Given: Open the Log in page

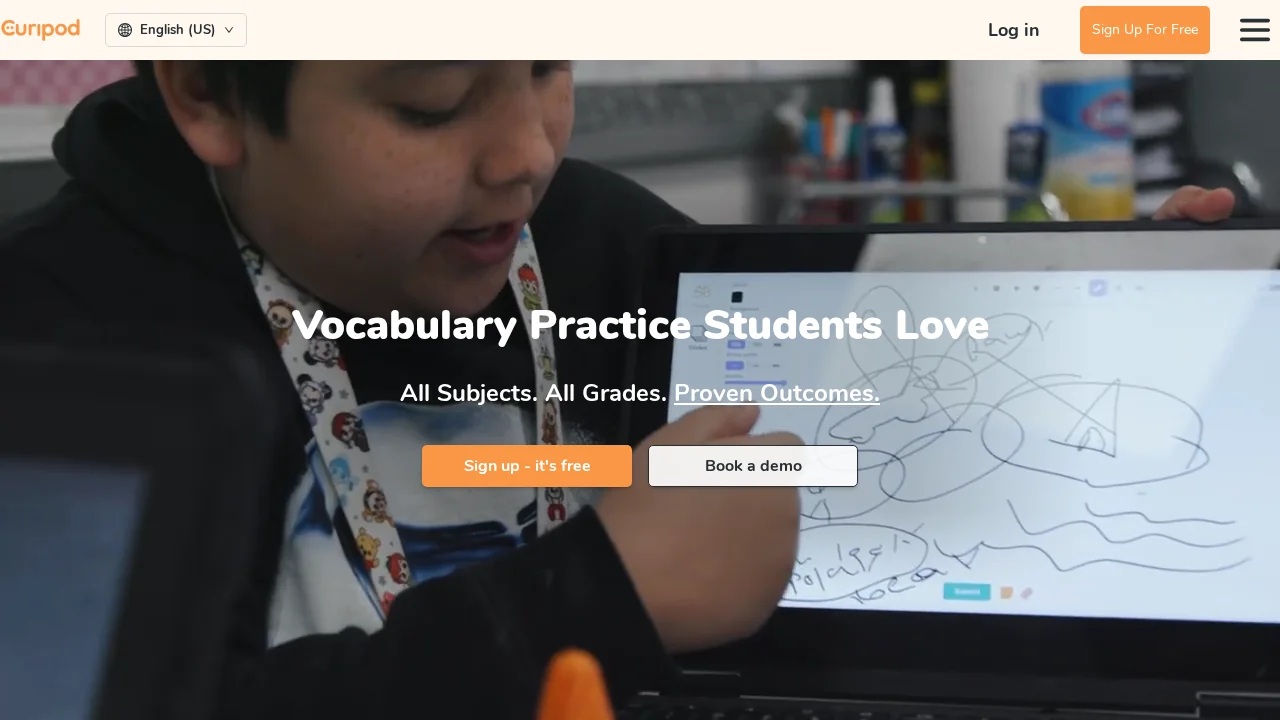Looking at the screenshot, I should click(x=1013, y=30).
